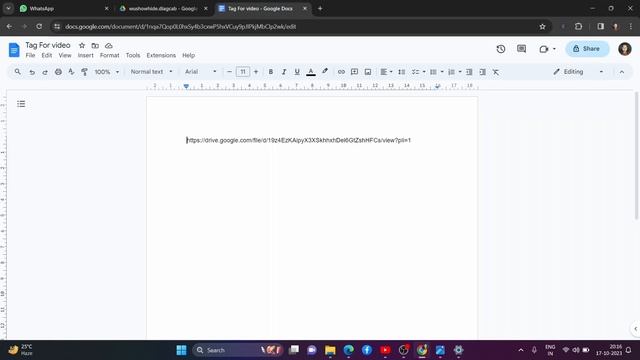Open the Extensions menu
Screen dimensions: 640x360
click(x=161, y=55)
